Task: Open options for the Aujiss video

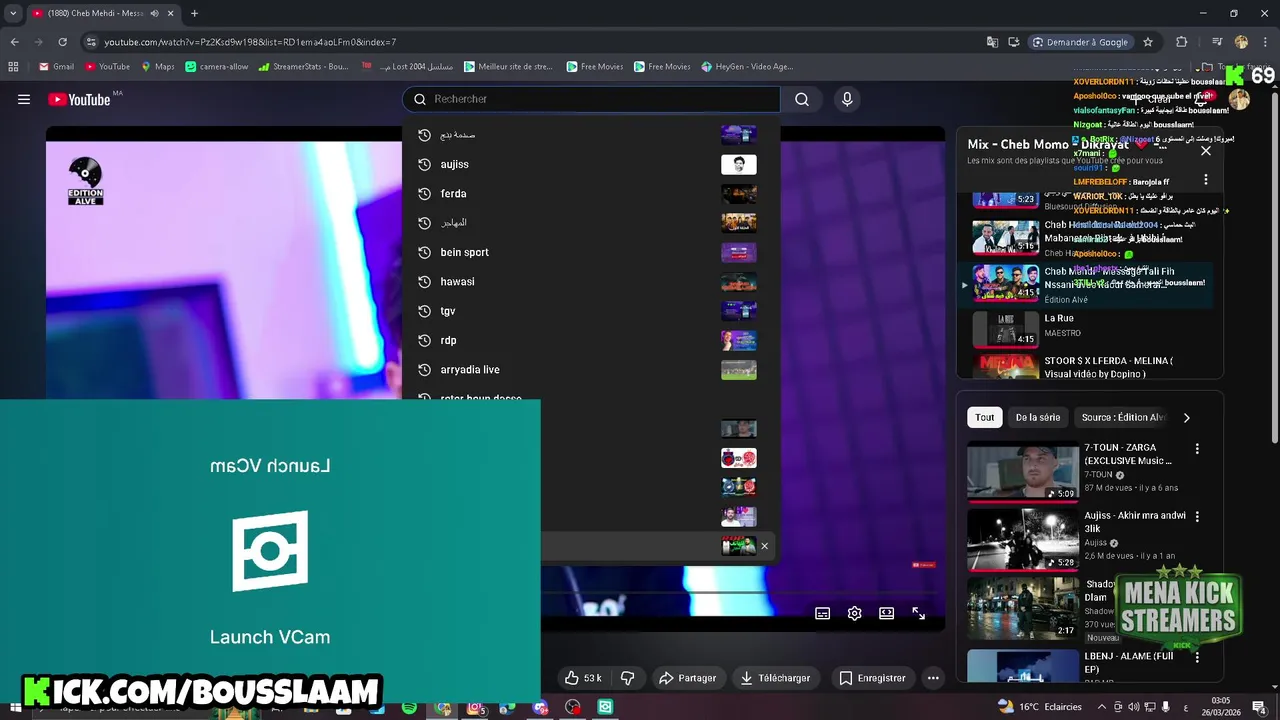Action: (x=1197, y=517)
